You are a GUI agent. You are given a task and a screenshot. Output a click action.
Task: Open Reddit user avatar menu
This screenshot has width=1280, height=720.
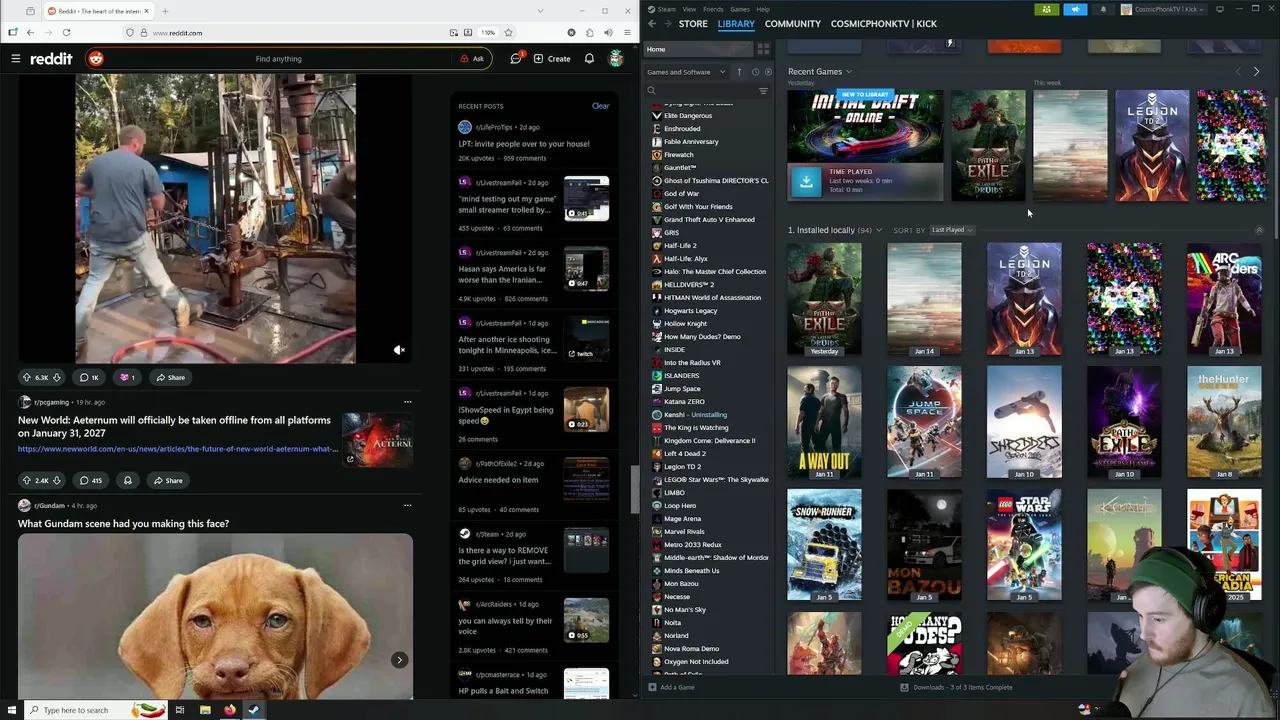pos(616,59)
